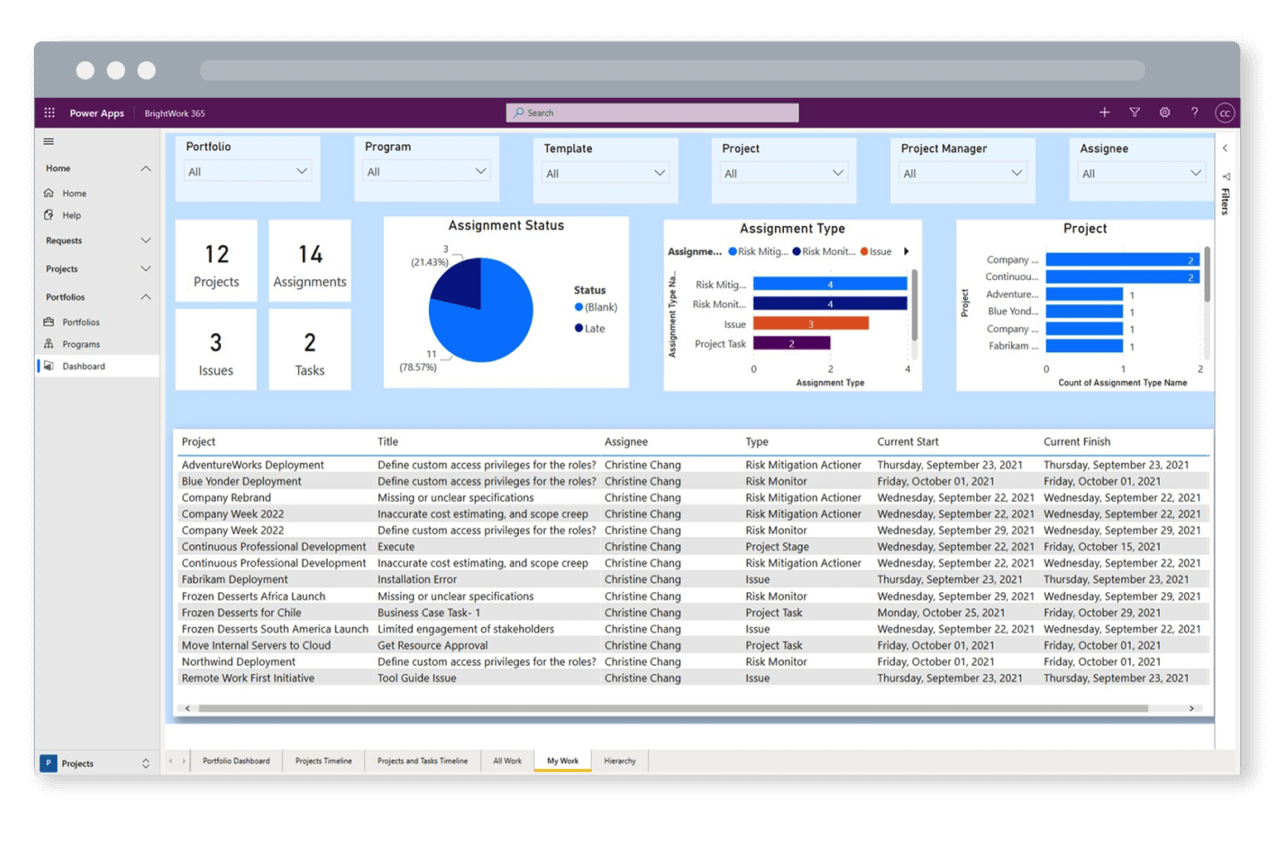Open the Help question mark icon
1280x848 pixels.
tap(1194, 112)
